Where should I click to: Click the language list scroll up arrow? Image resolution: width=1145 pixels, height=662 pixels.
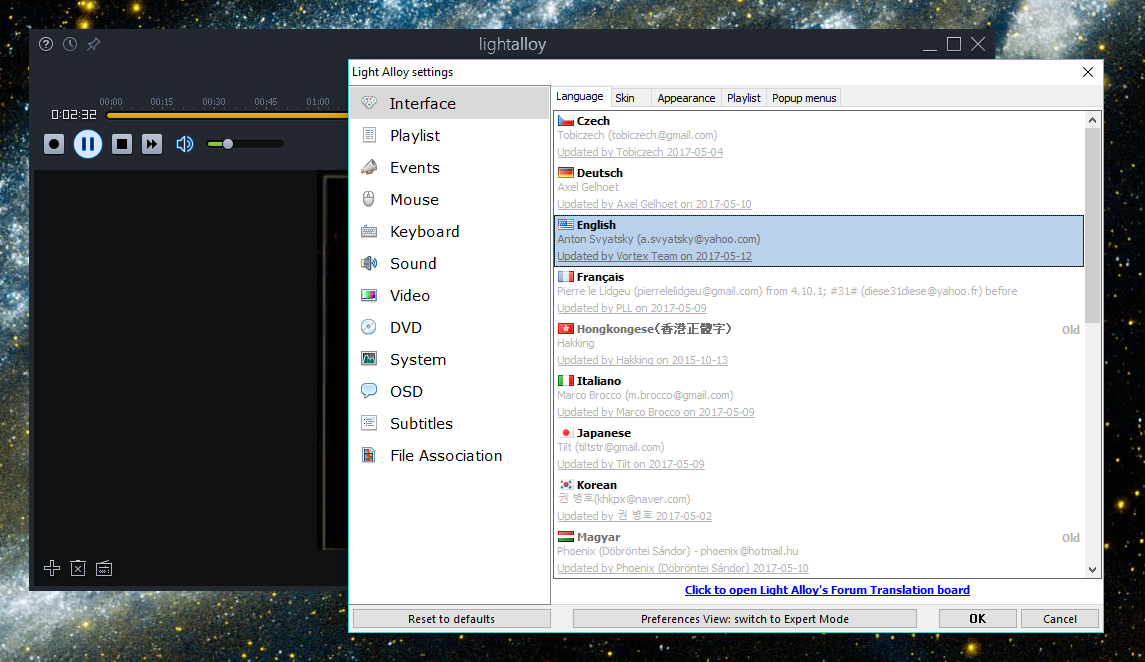point(1092,120)
